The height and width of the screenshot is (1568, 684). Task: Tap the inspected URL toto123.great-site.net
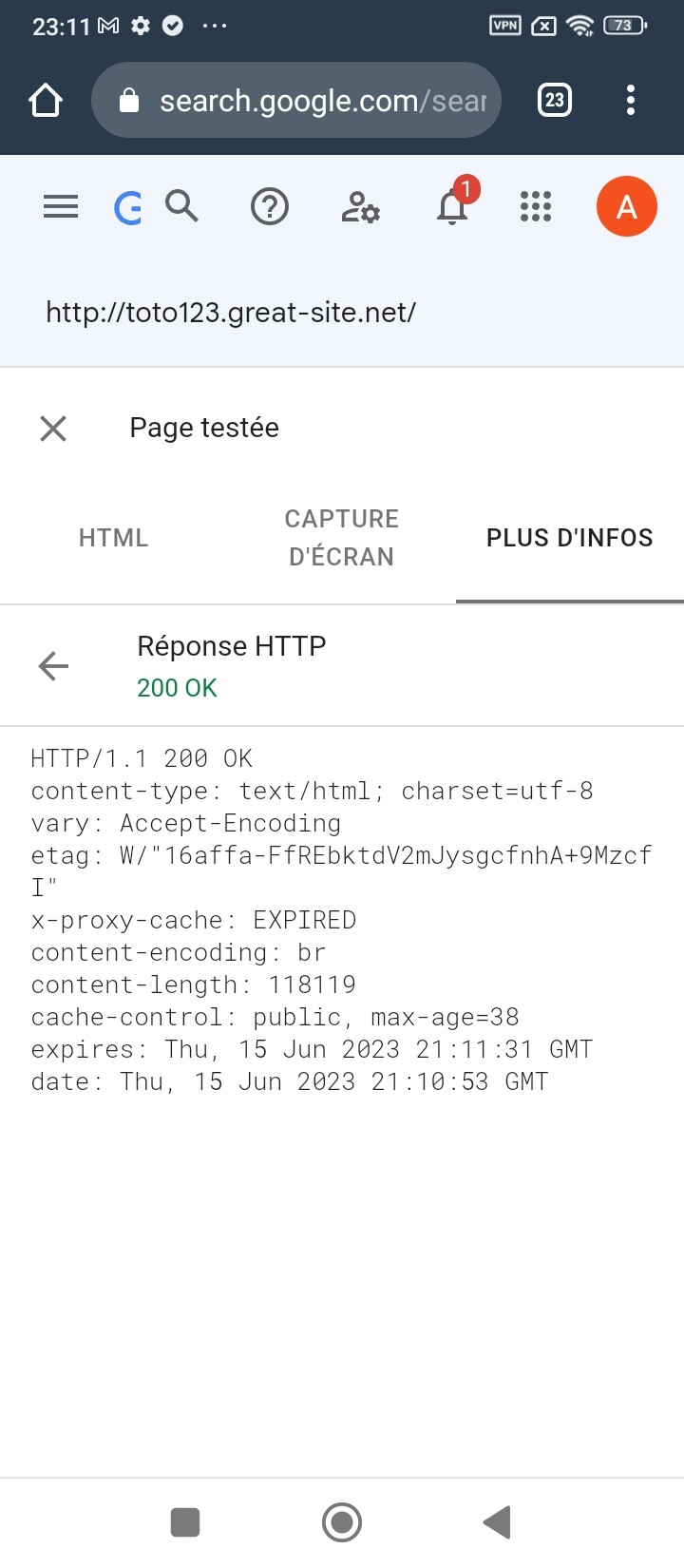coord(231,313)
